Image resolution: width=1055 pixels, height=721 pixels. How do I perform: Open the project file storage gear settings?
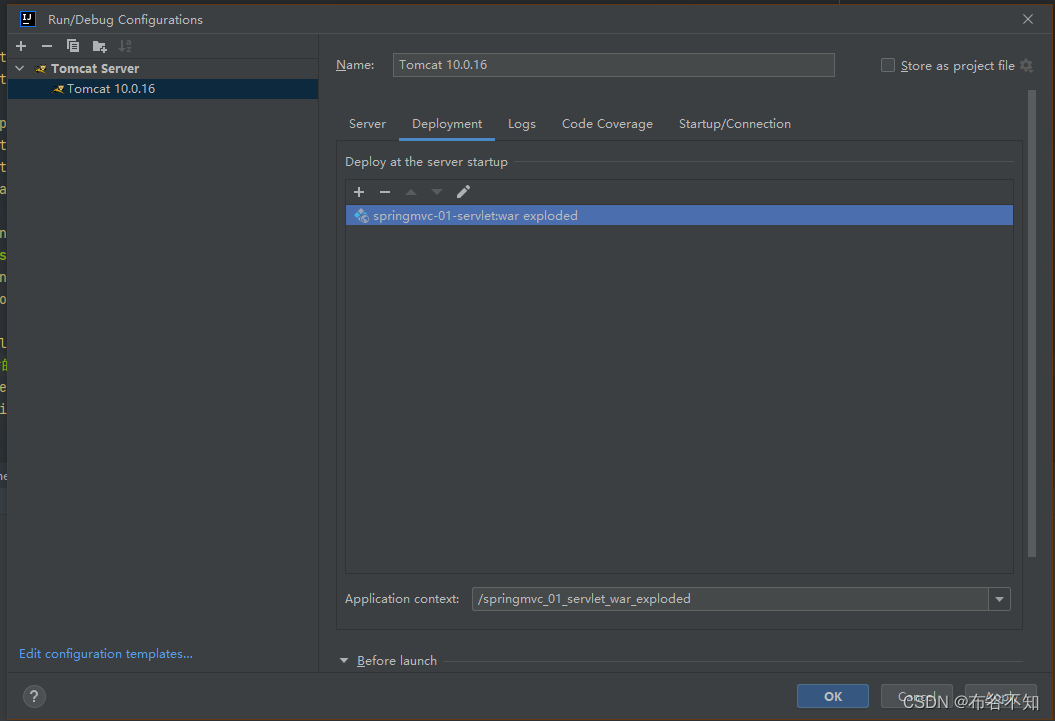pyautogui.click(x=1026, y=65)
